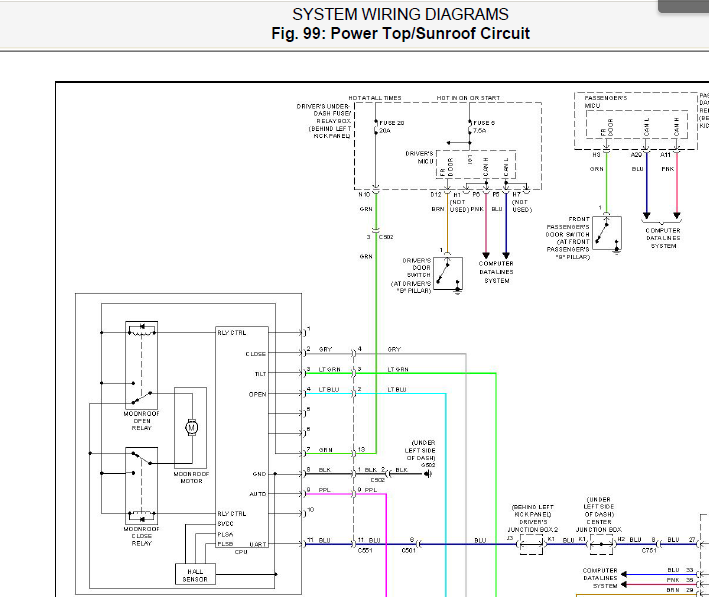This screenshot has width=709, height=597.
Task: Click the Center Junction Box symbol
Action: tap(601, 545)
